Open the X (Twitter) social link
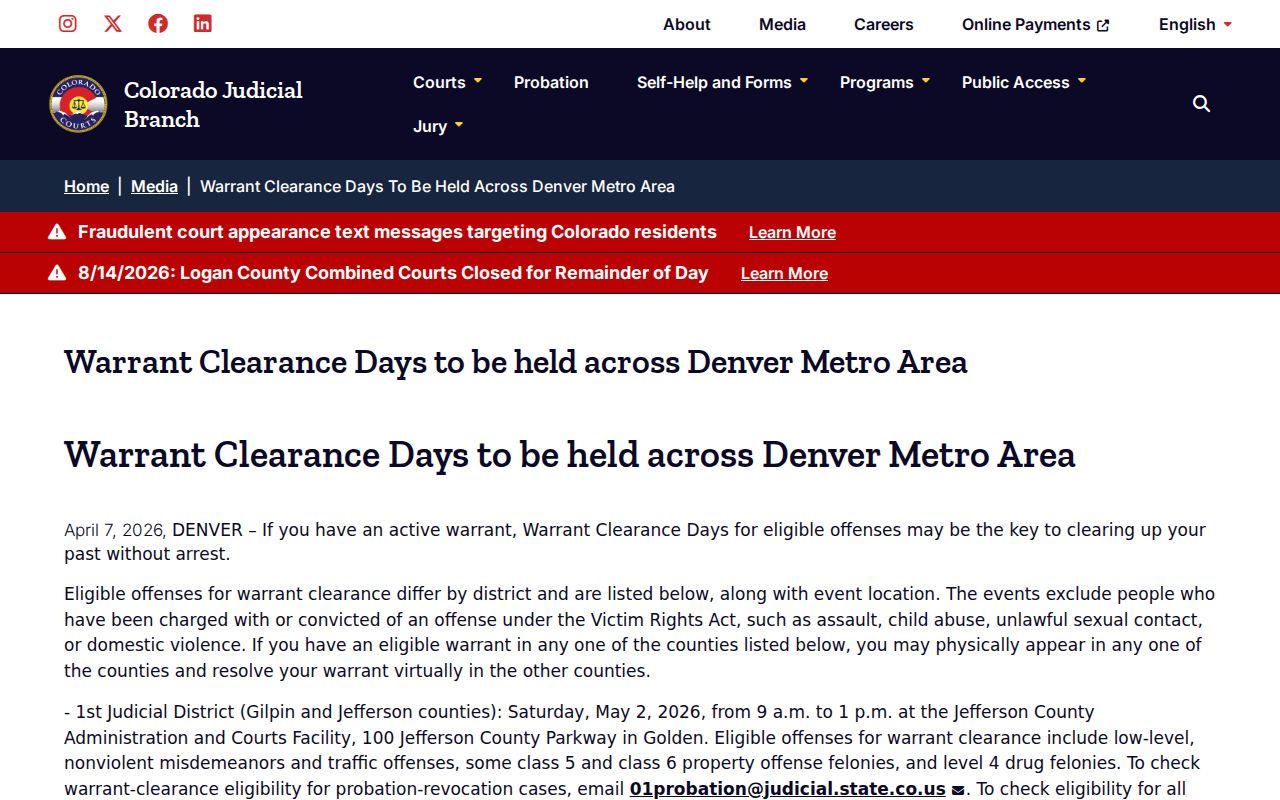Screen dimensions: 1280x800 pos(113,24)
